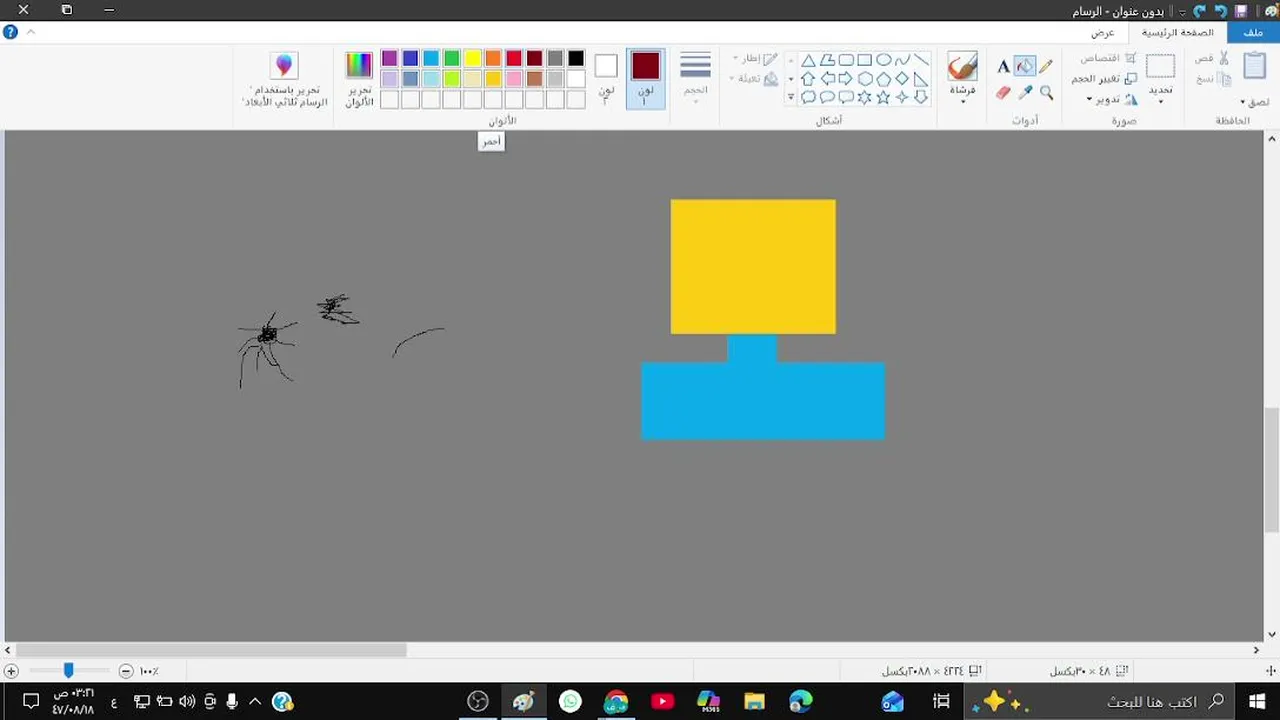
Task: Open the Select (تحديد) dropdown arrow
Action: tap(1160, 101)
